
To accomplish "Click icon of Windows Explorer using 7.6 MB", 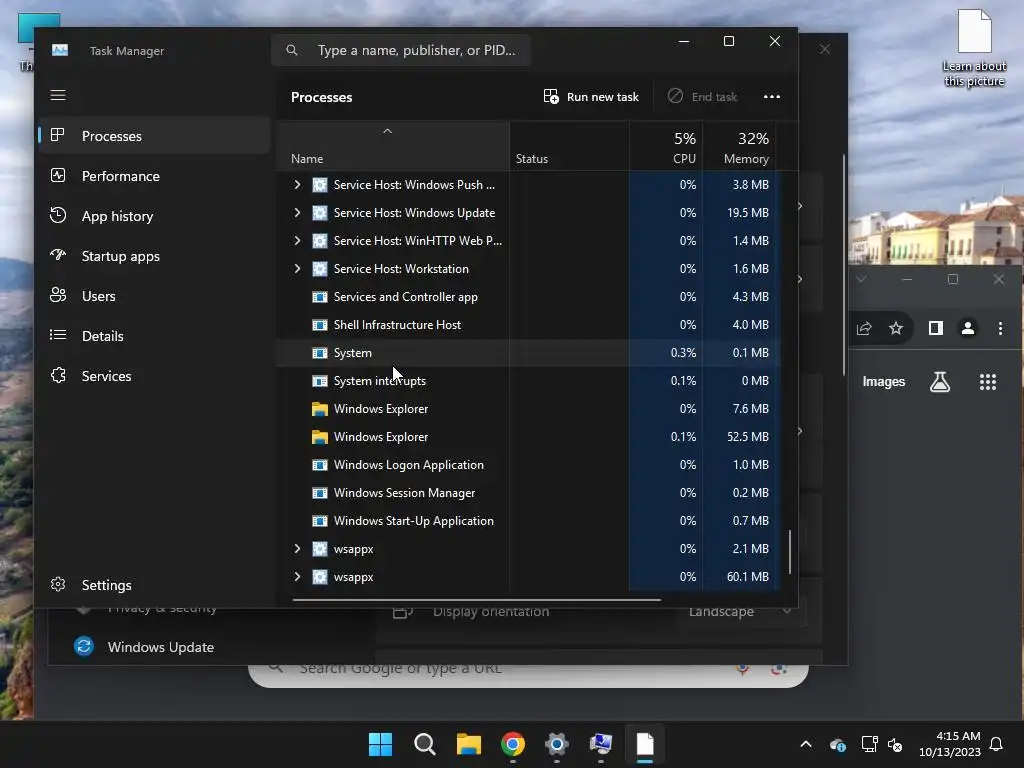I will (x=319, y=409).
